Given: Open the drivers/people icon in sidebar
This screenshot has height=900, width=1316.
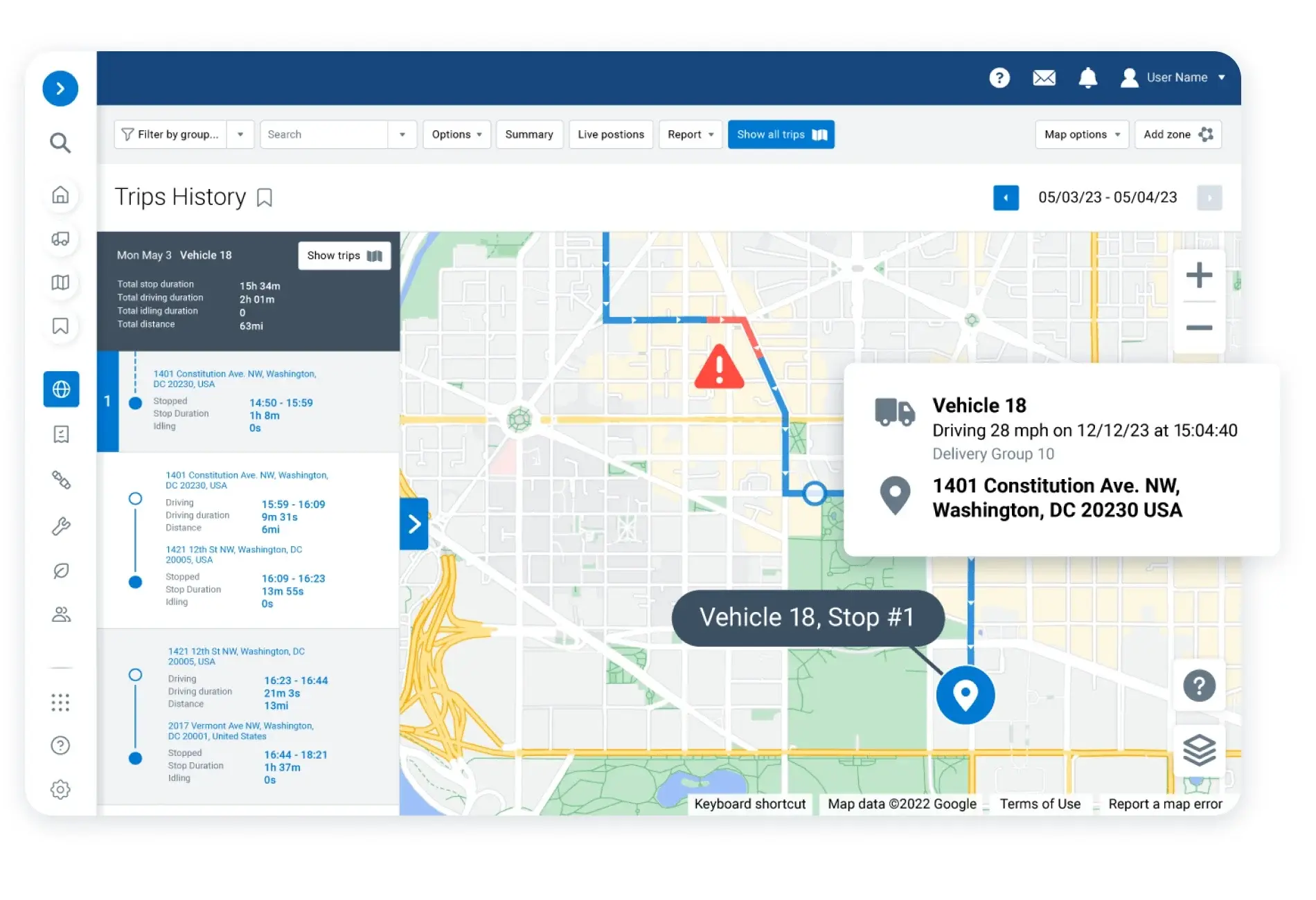Looking at the screenshot, I should (x=61, y=614).
